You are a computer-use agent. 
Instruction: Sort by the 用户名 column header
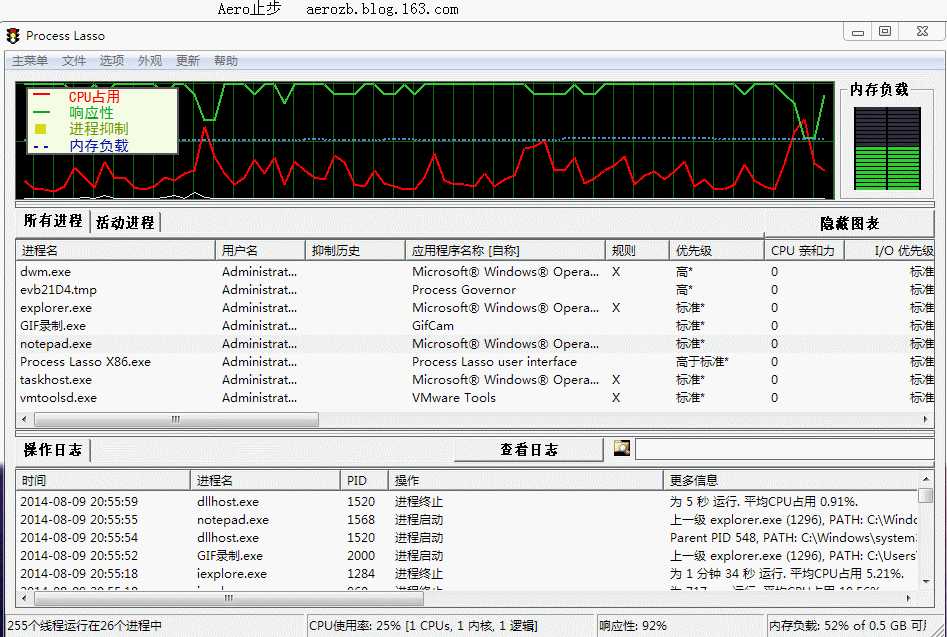pyautogui.click(x=260, y=251)
